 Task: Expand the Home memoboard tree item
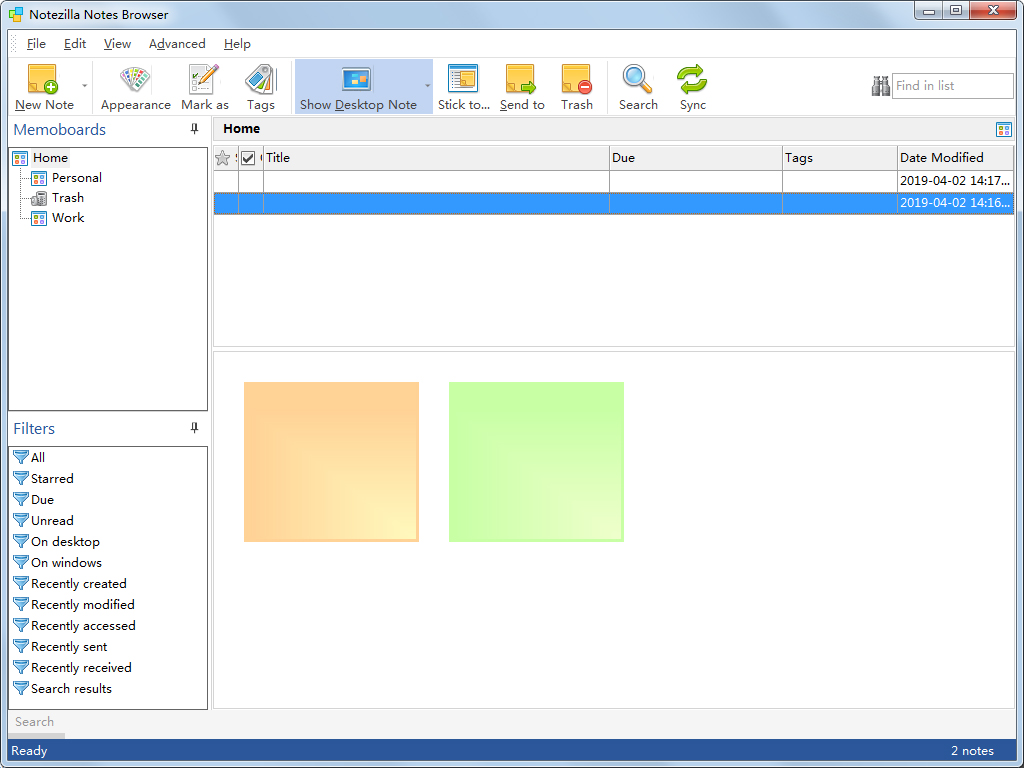(51, 157)
